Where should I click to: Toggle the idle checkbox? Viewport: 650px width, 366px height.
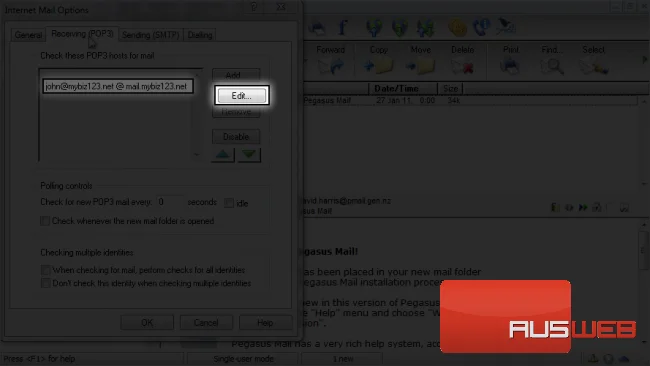tap(229, 203)
